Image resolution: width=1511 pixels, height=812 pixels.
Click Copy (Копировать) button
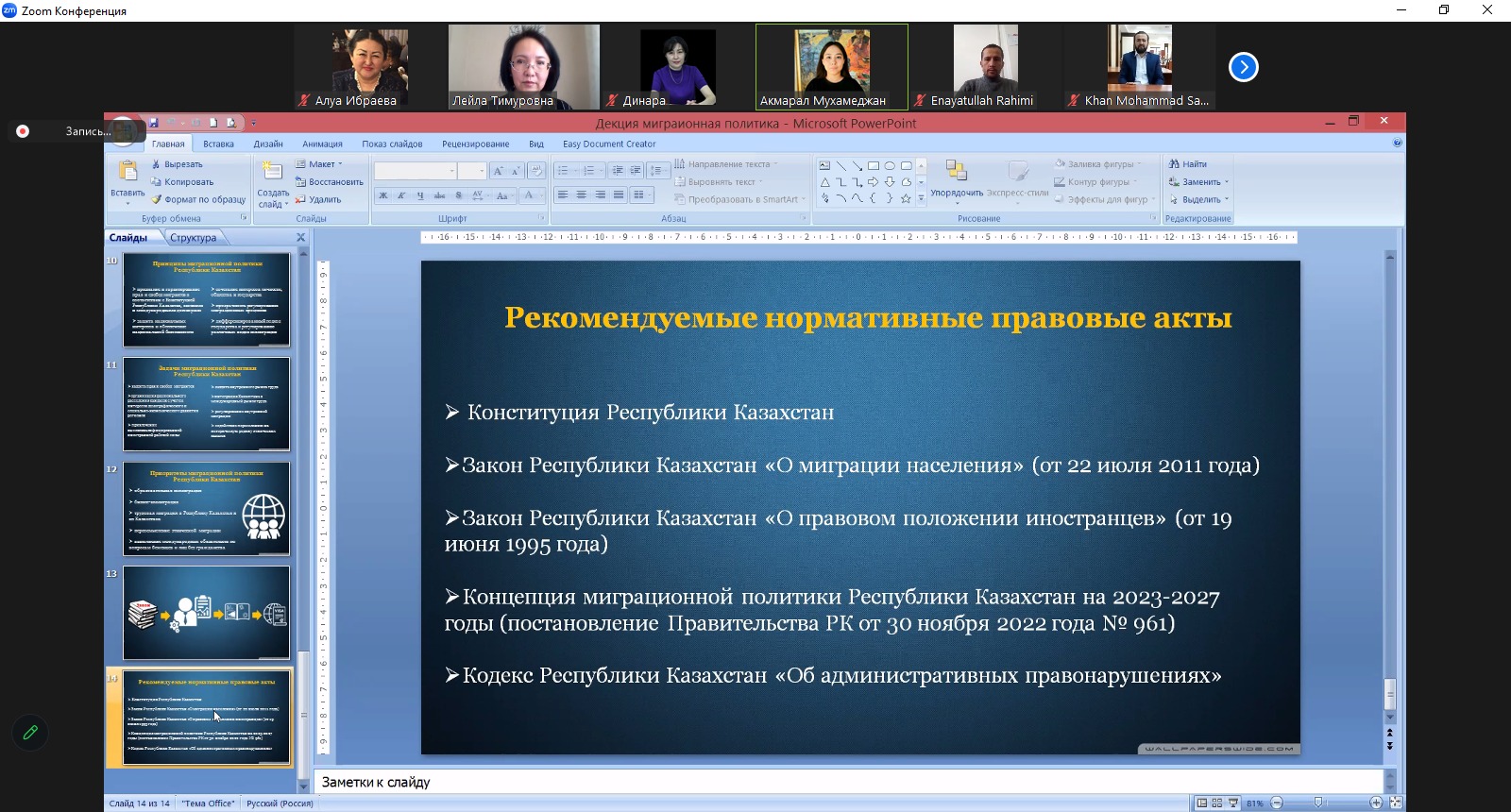(x=181, y=182)
